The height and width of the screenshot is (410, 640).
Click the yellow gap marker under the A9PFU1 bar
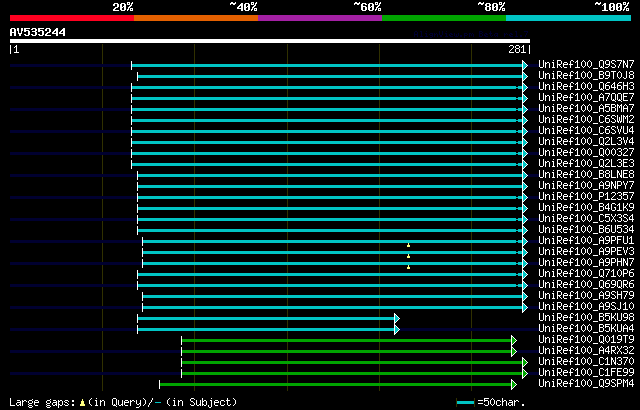[x=408, y=245]
